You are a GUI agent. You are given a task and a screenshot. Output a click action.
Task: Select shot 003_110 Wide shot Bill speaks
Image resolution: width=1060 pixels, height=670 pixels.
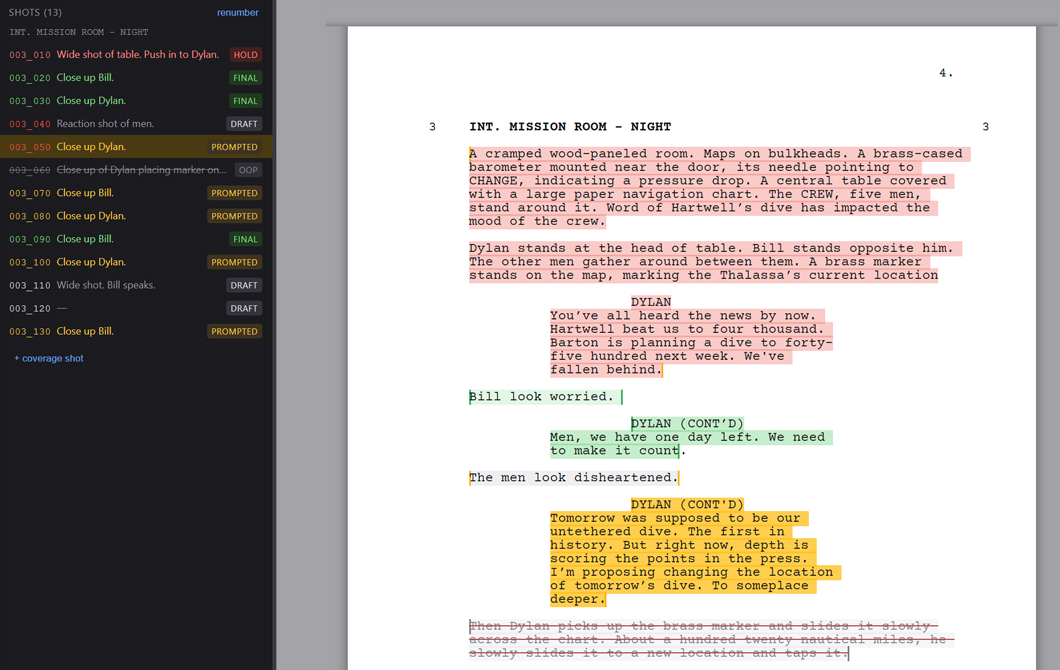(135, 285)
